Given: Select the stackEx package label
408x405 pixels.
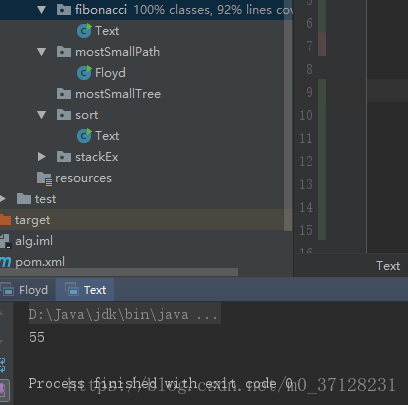Looking at the screenshot, I should coord(97,157).
